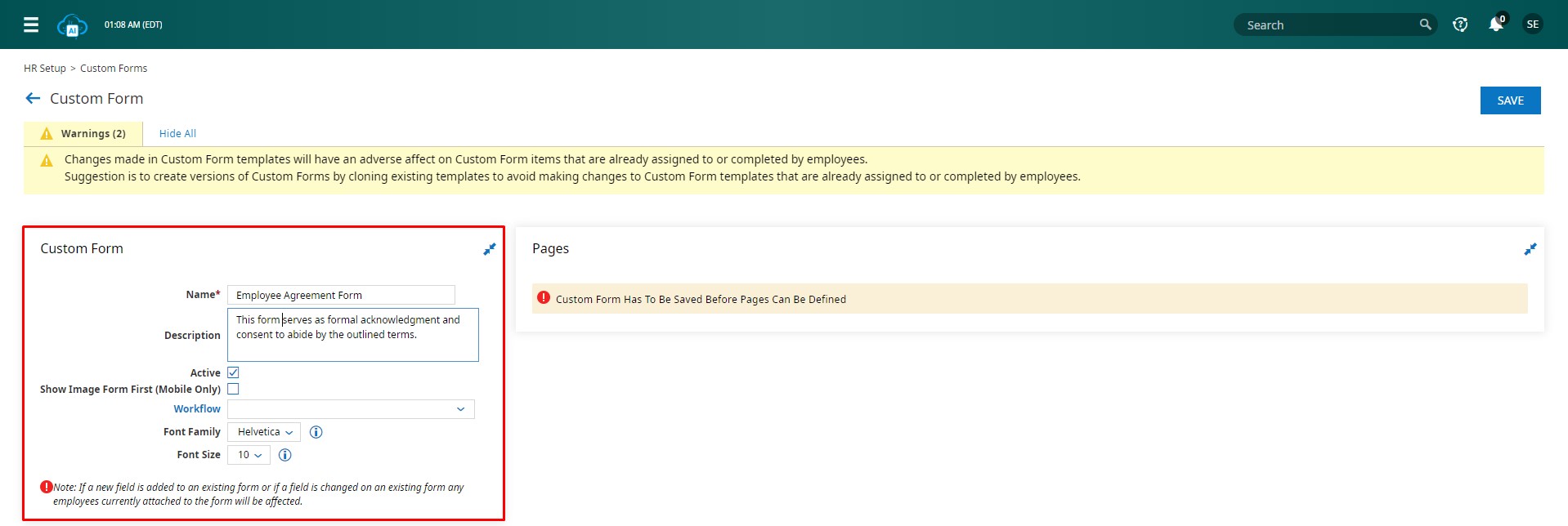Collapse the Custom Form panel pin icon

click(489, 249)
